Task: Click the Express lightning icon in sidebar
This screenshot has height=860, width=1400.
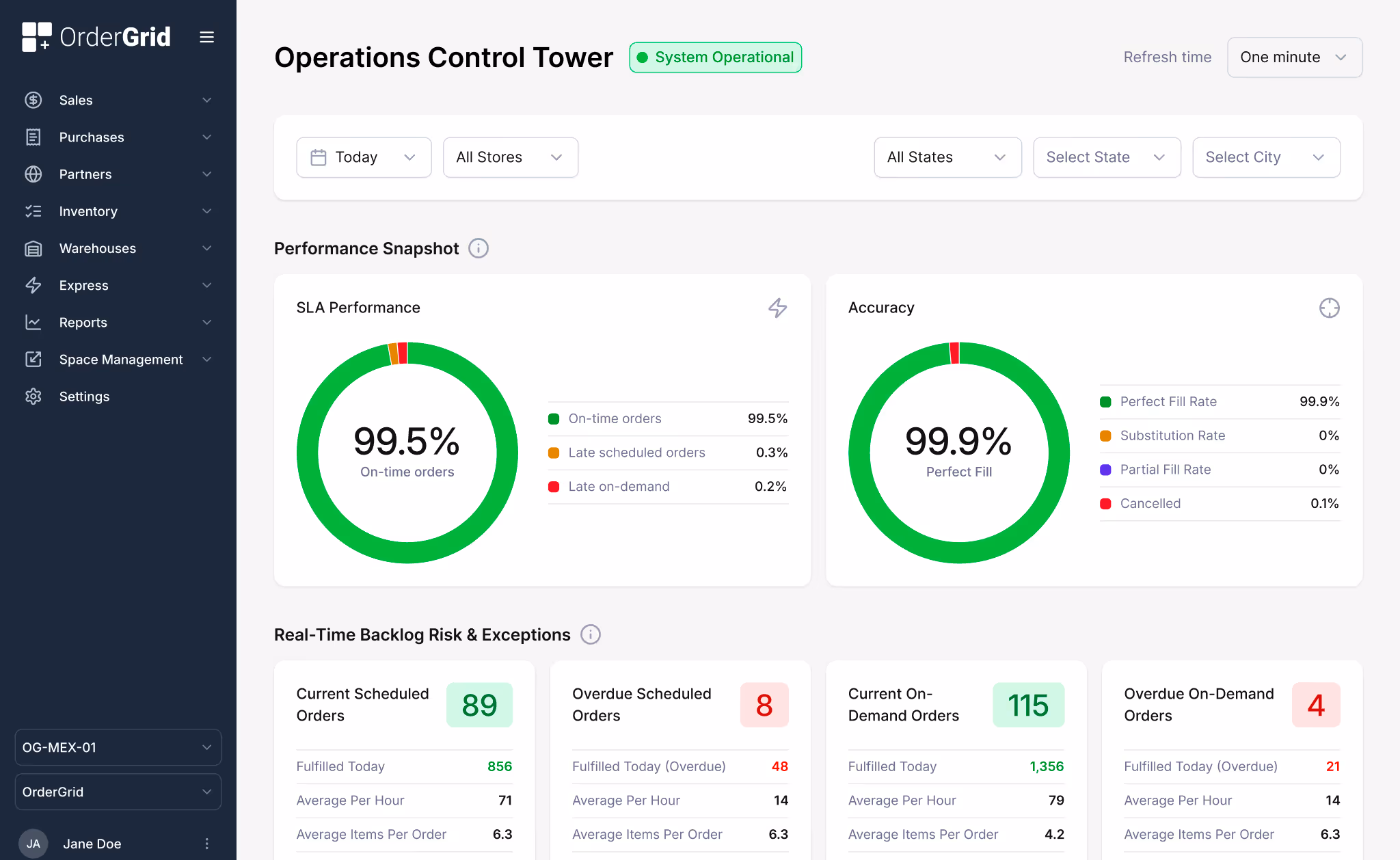Action: tap(33, 285)
